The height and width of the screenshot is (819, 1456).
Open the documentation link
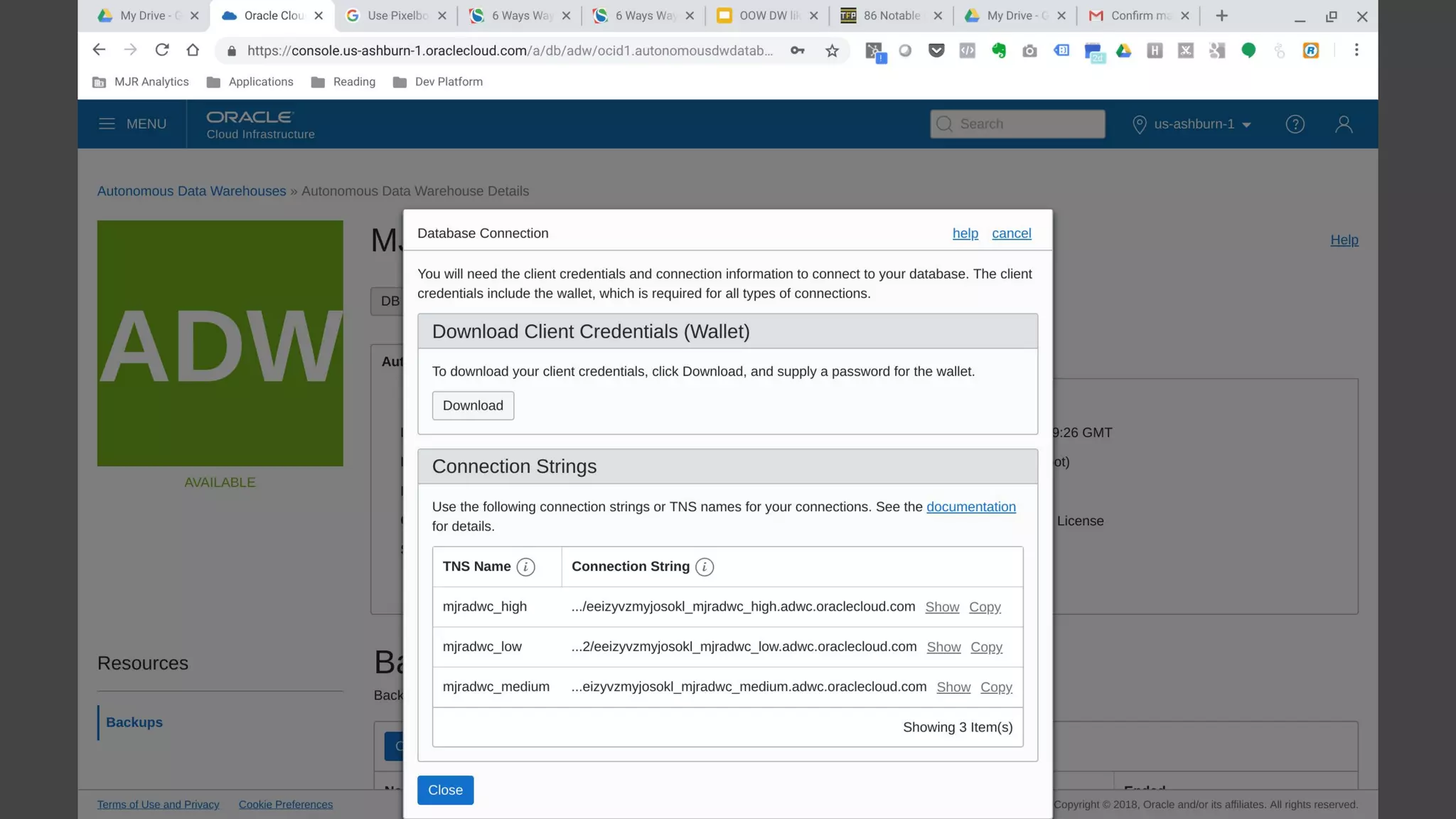pos(970,507)
